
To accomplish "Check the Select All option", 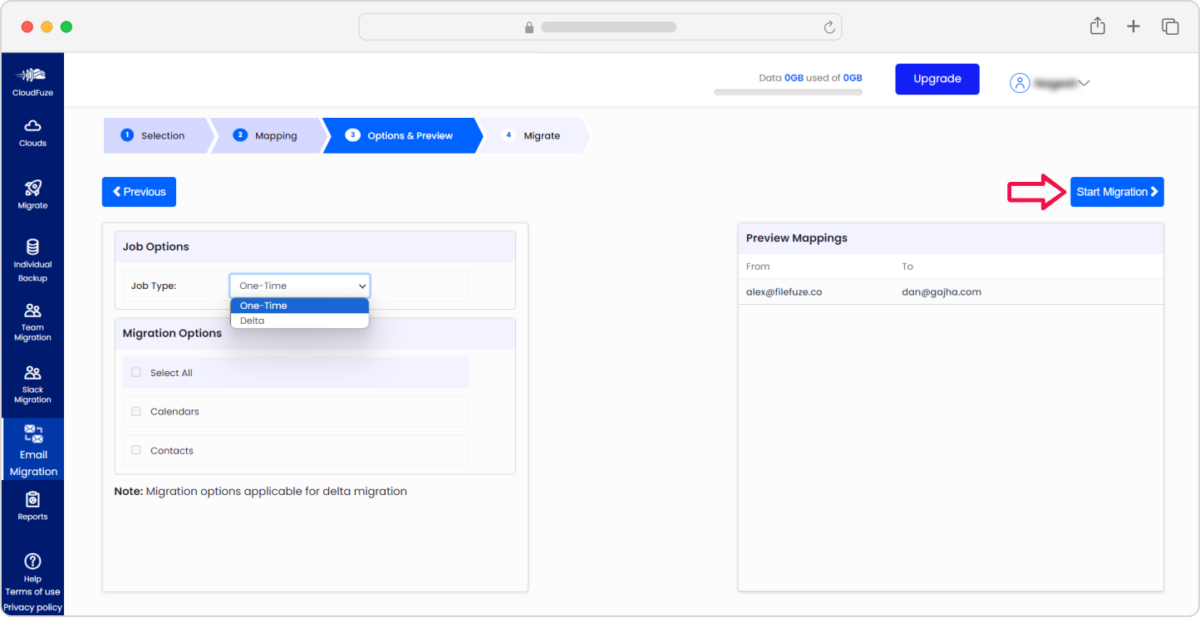I will tap(136, 372).
